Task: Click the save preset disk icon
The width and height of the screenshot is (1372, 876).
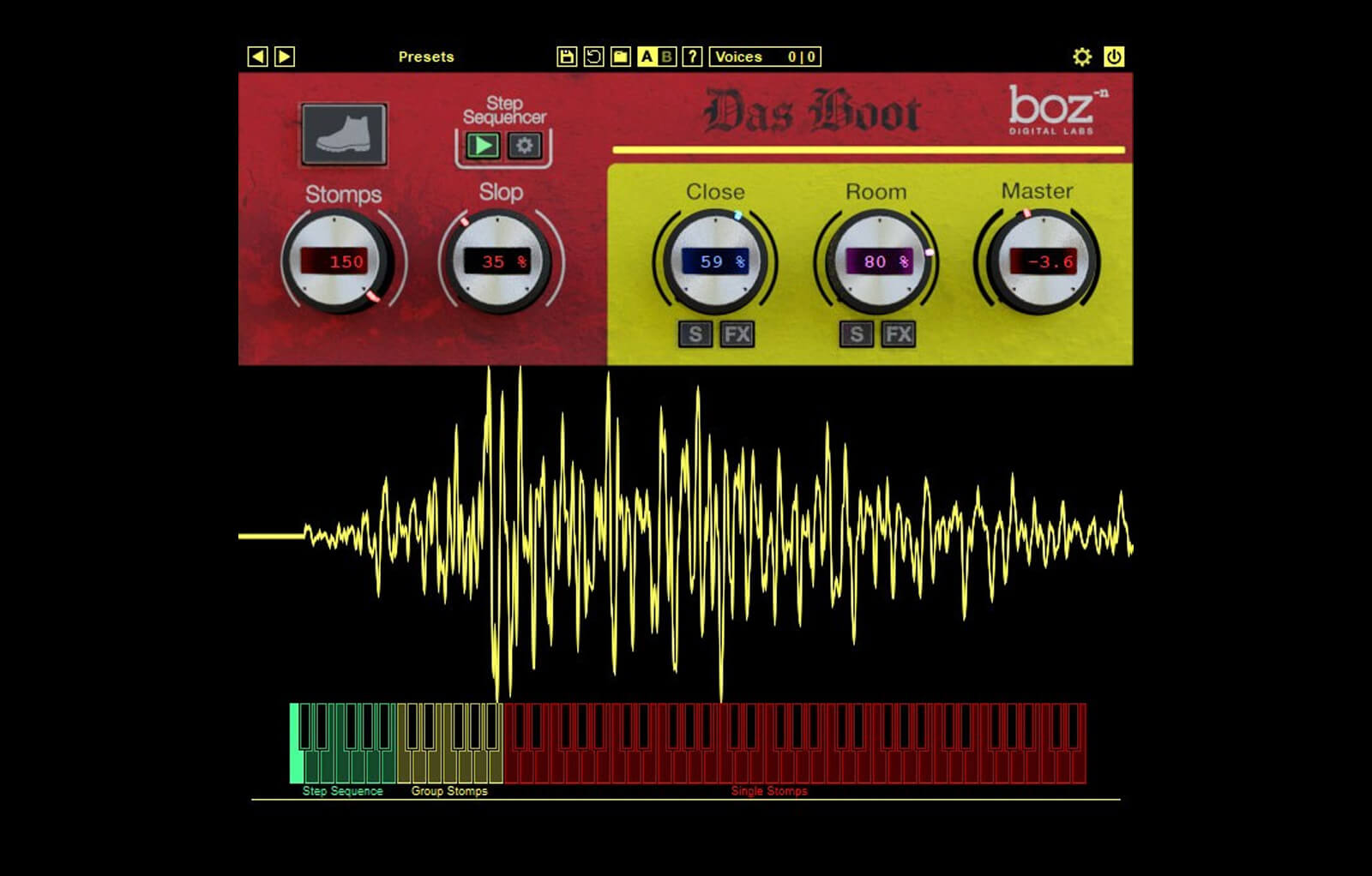Action: tap(567, 57)
